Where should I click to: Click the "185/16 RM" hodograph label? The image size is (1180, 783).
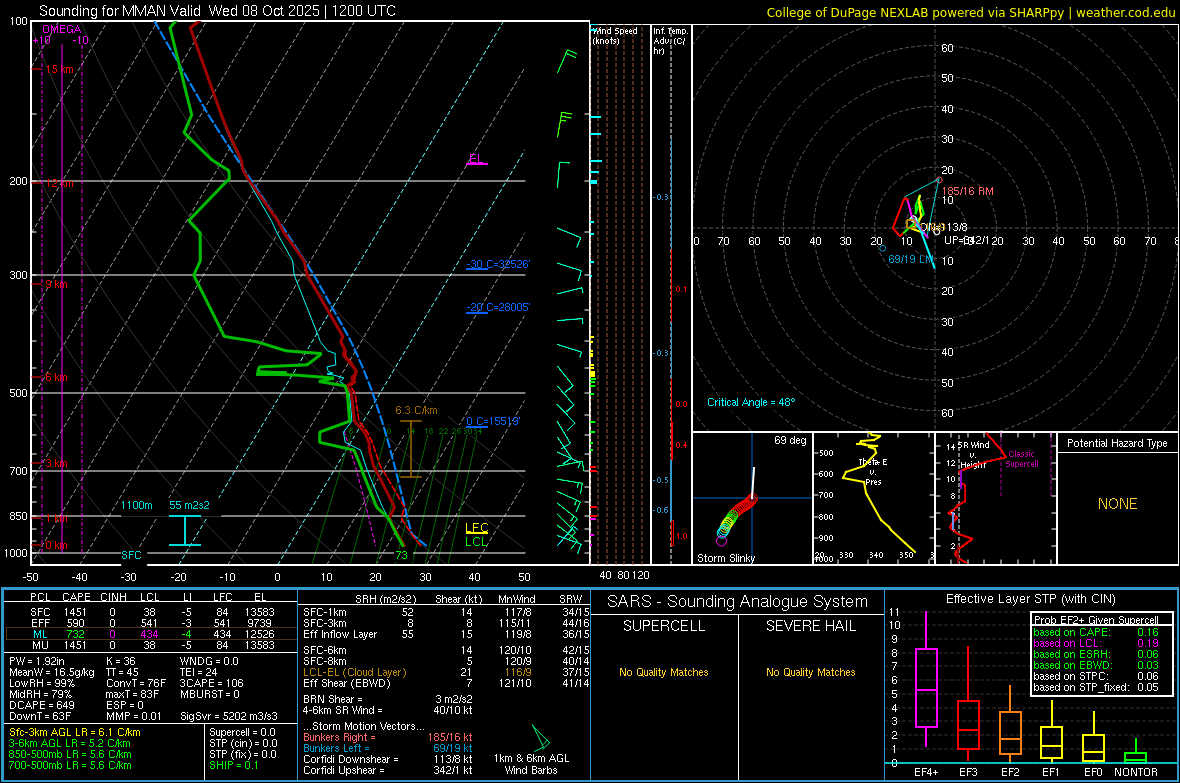pos(968,191)
